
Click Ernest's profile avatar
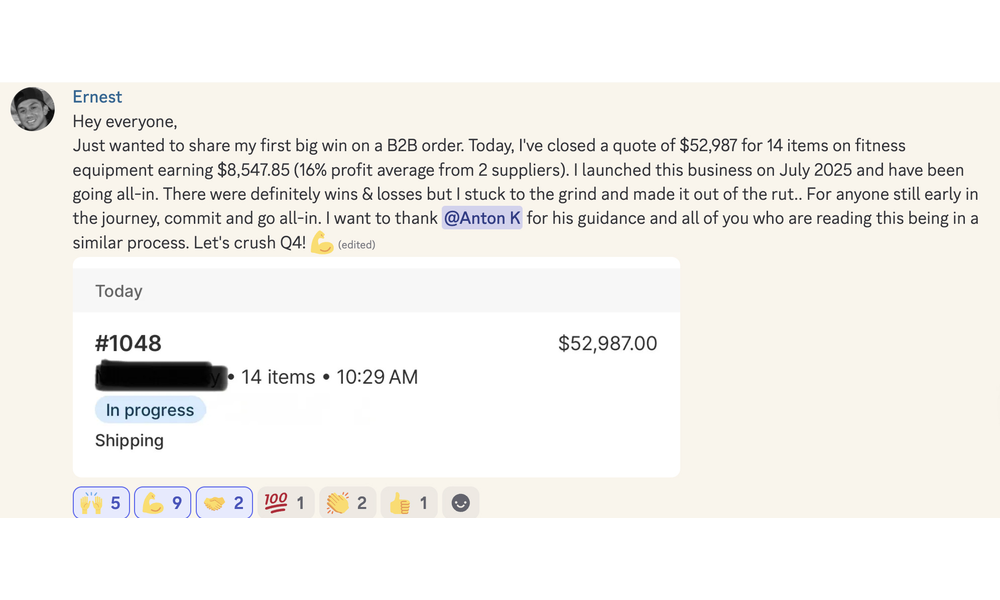click(31, 109)
